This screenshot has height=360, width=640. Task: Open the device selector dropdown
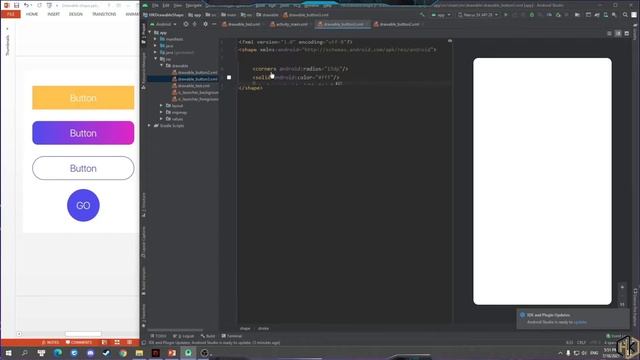478,15
